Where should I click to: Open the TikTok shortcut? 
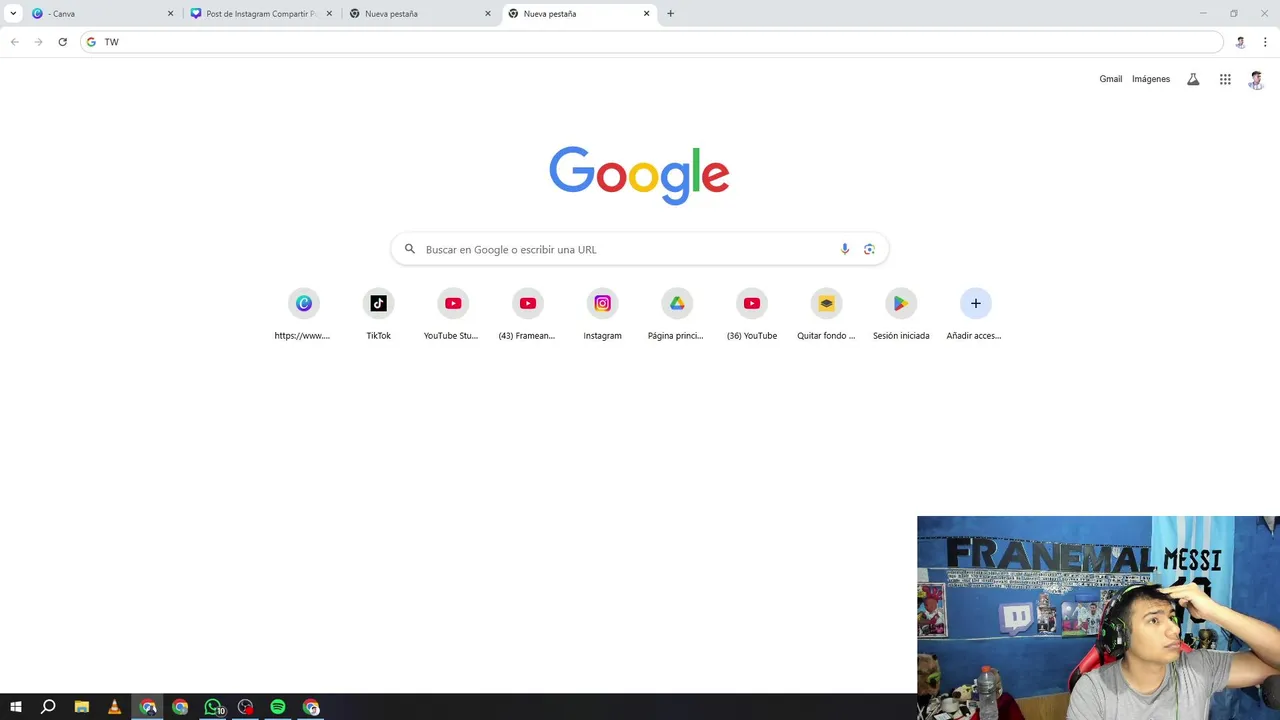tap(378, 313)
